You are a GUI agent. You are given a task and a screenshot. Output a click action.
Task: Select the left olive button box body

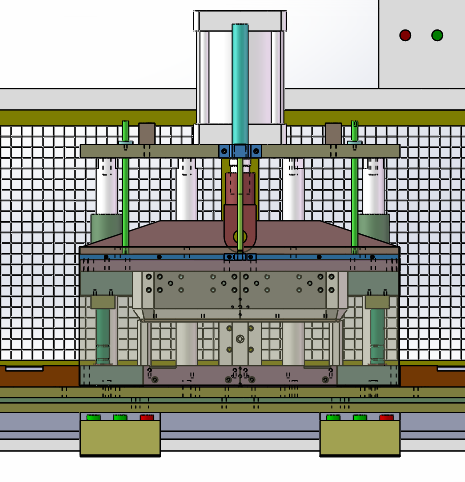120,437
